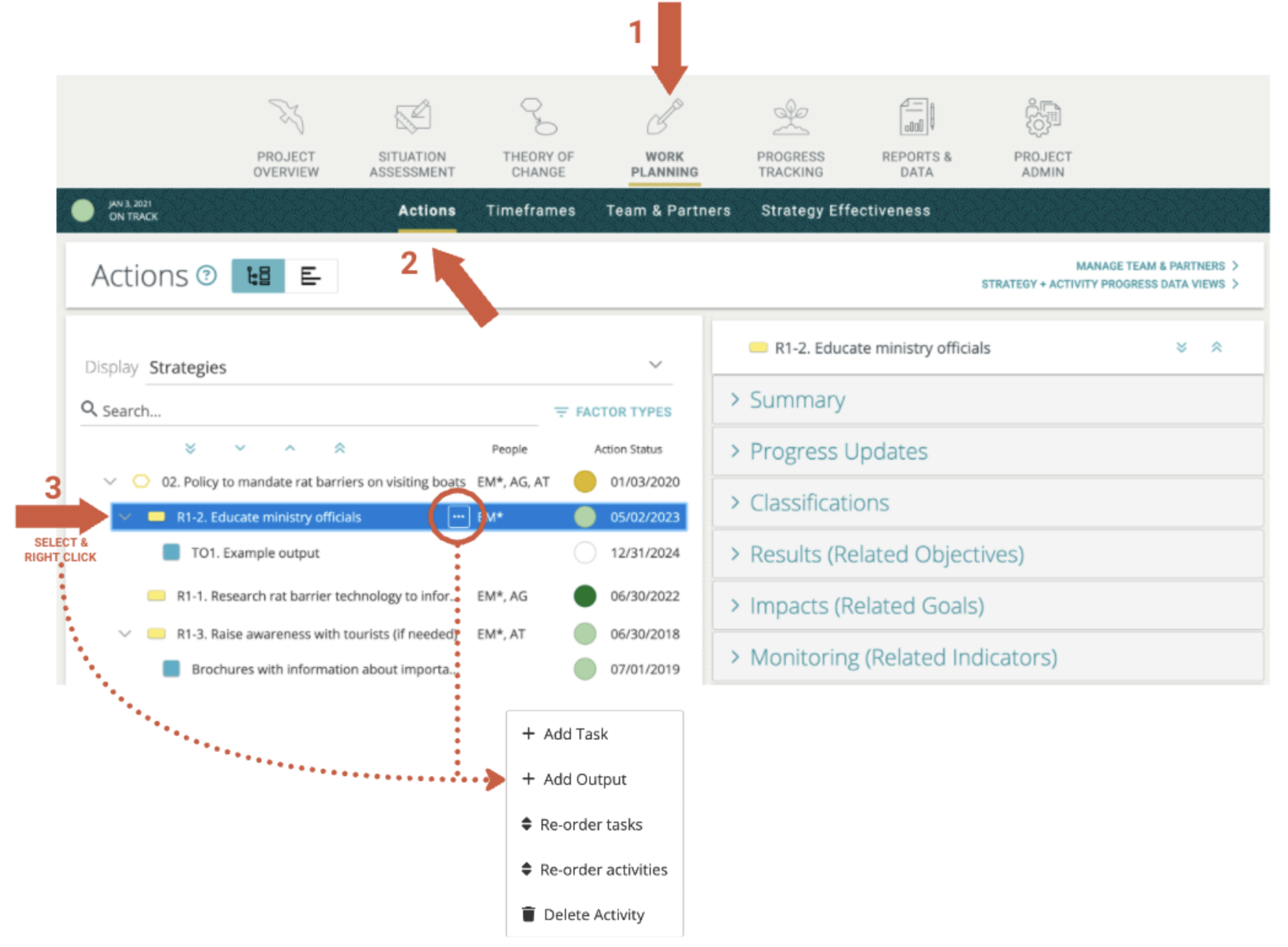Screen dimensions: 1288x947
Task: Click the Theory of Change icon
Action: click(x=538, y=117)
